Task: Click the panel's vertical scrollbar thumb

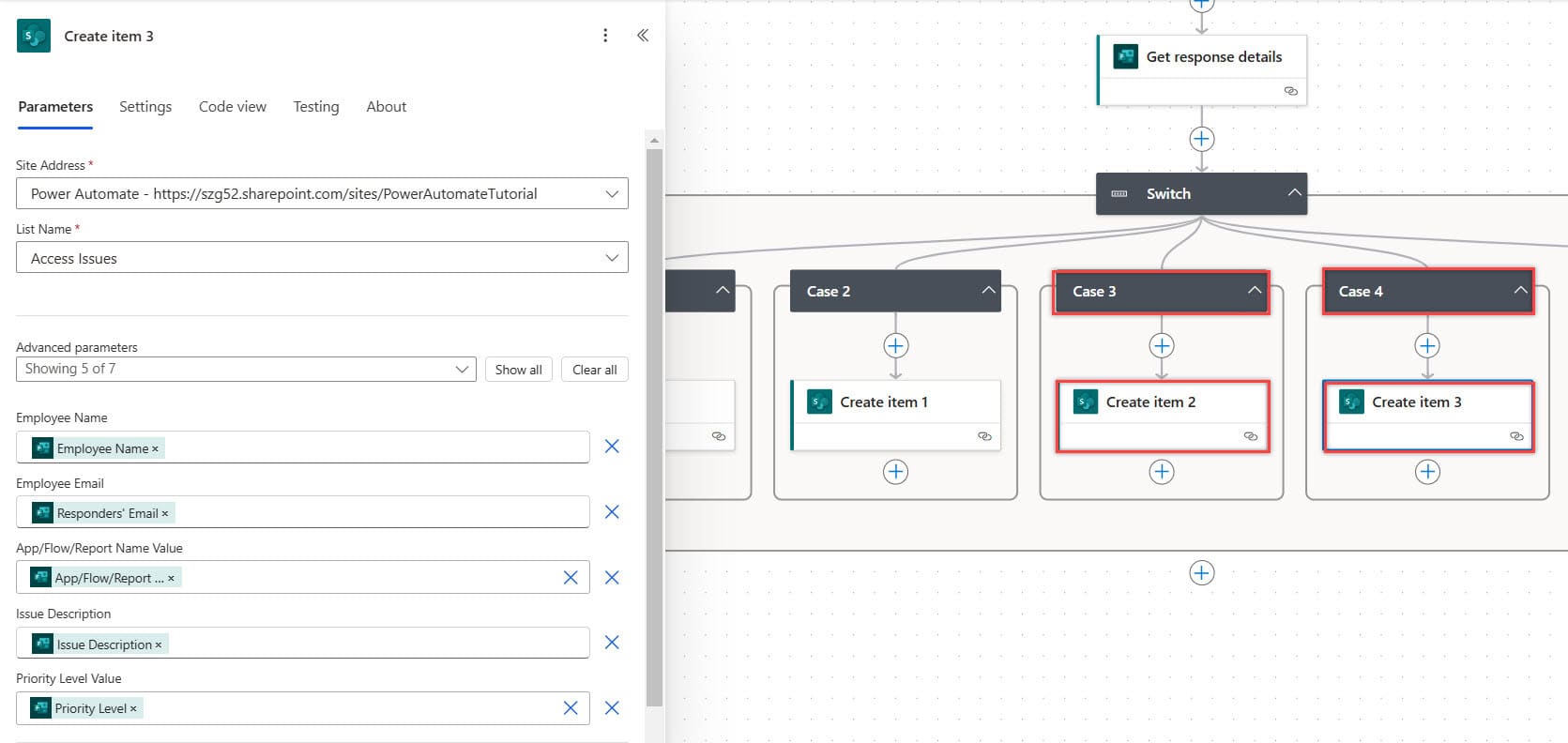Action: 654,427
